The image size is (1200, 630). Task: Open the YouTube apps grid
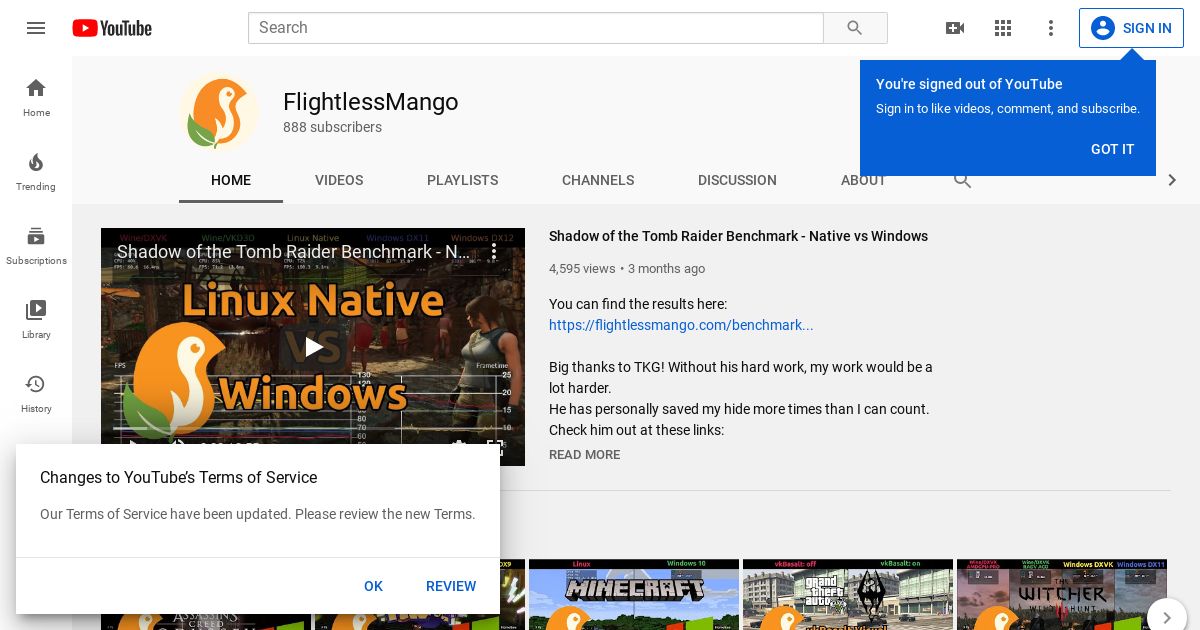pyautogui.click(x=1003, y=28)
